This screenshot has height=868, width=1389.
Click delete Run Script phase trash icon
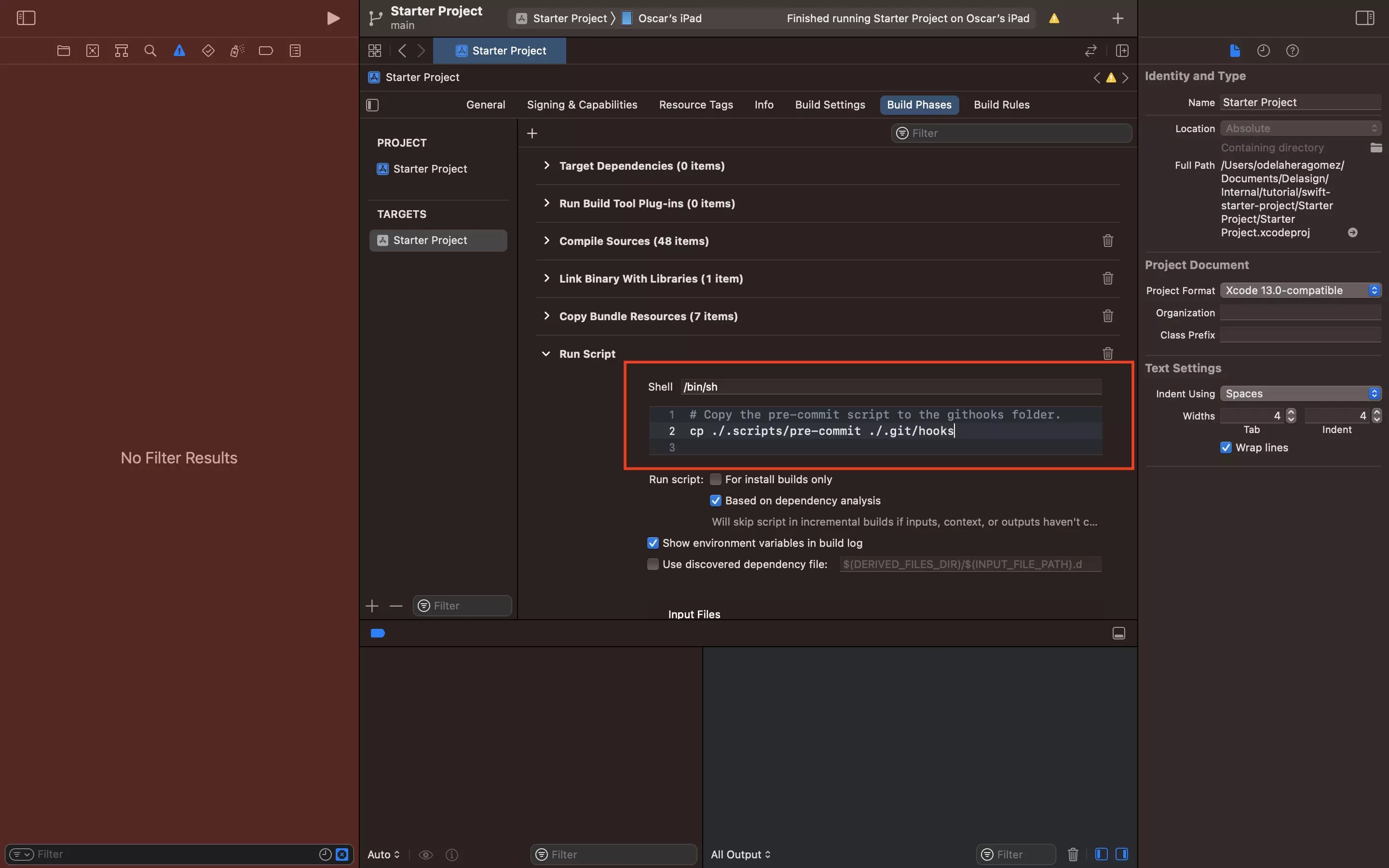click(1108, 353)
